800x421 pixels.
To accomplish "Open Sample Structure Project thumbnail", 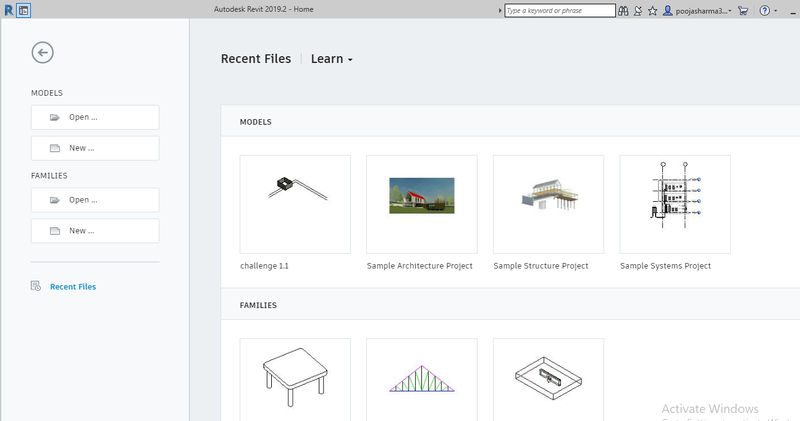I will click(x=548, y=204).
